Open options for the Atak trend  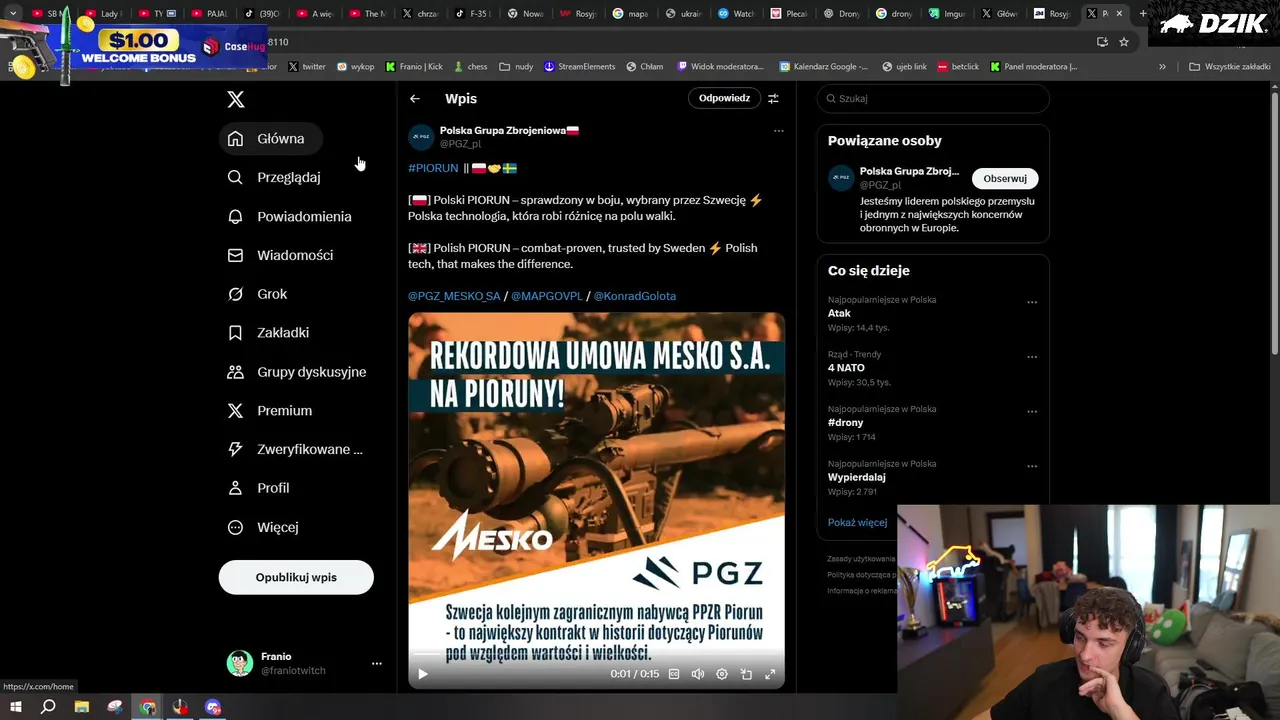1032,302
